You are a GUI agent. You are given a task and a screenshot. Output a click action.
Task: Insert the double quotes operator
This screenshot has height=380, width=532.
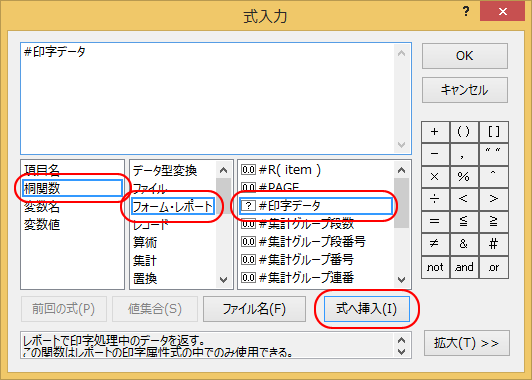(x=493, y=154)
